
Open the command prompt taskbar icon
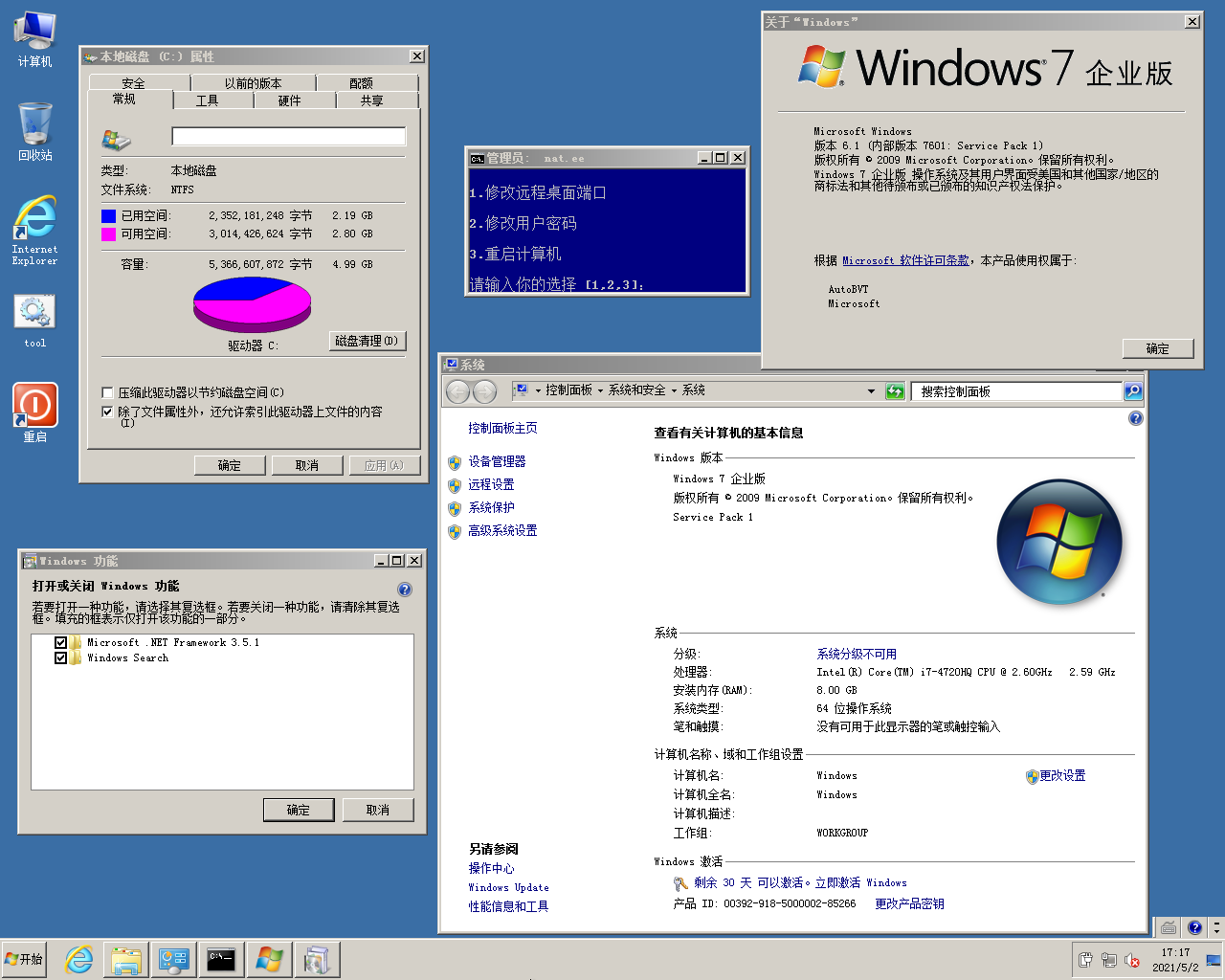221,959
